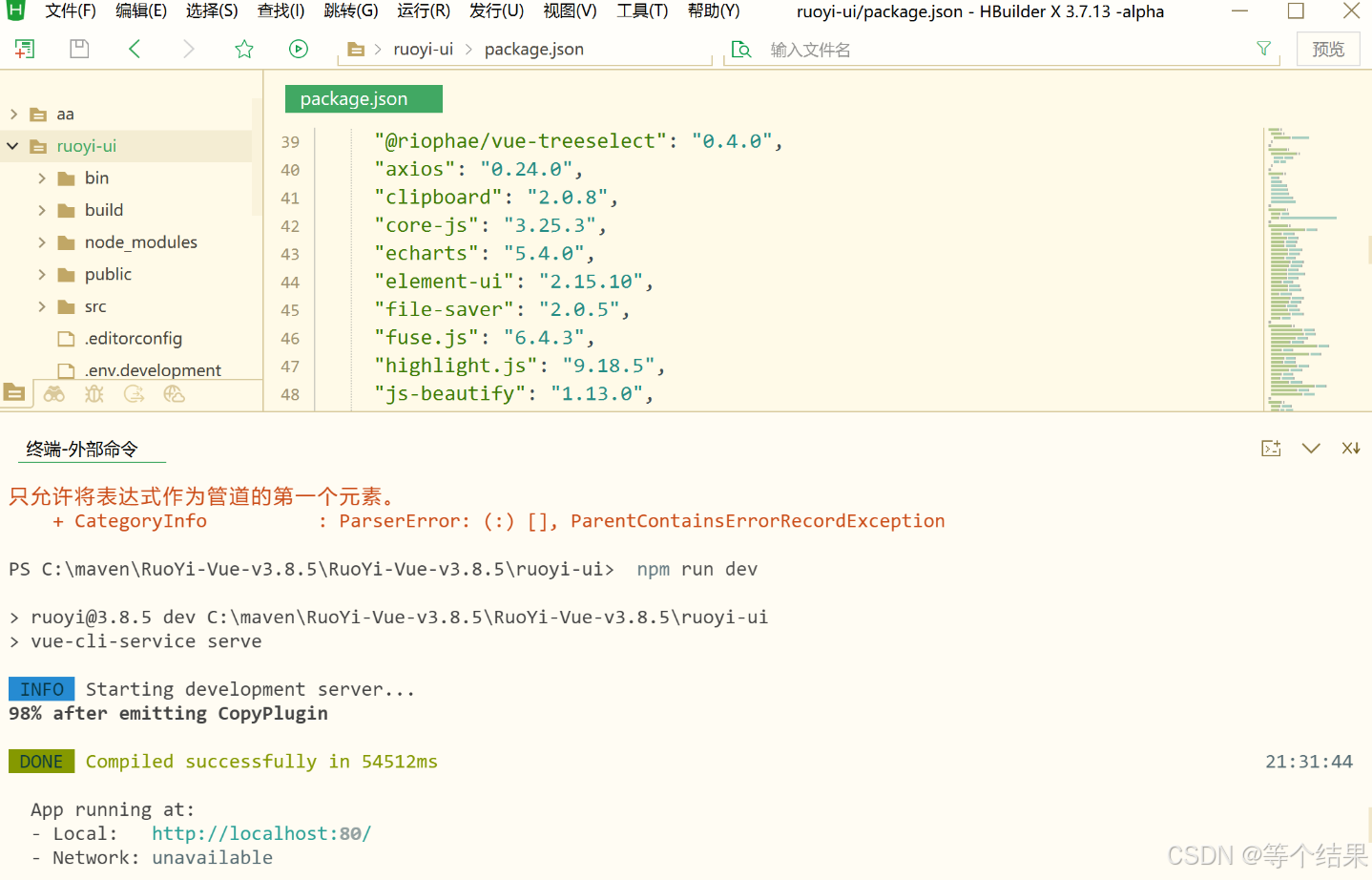Open the 帮助(Y) menu
This screenshot has width=1372, height=880.
(714, 11)
